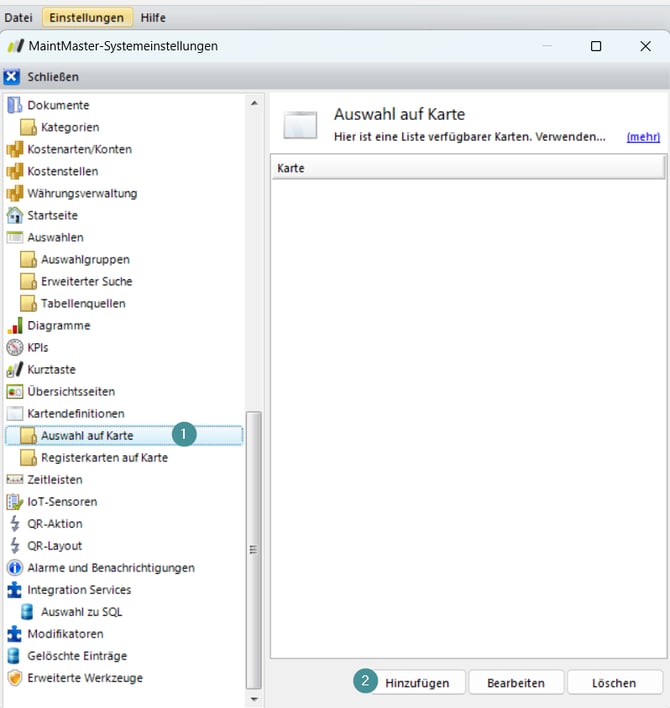Open the Hilfe menu
The image size is (670, 708).
coord(153,18)
